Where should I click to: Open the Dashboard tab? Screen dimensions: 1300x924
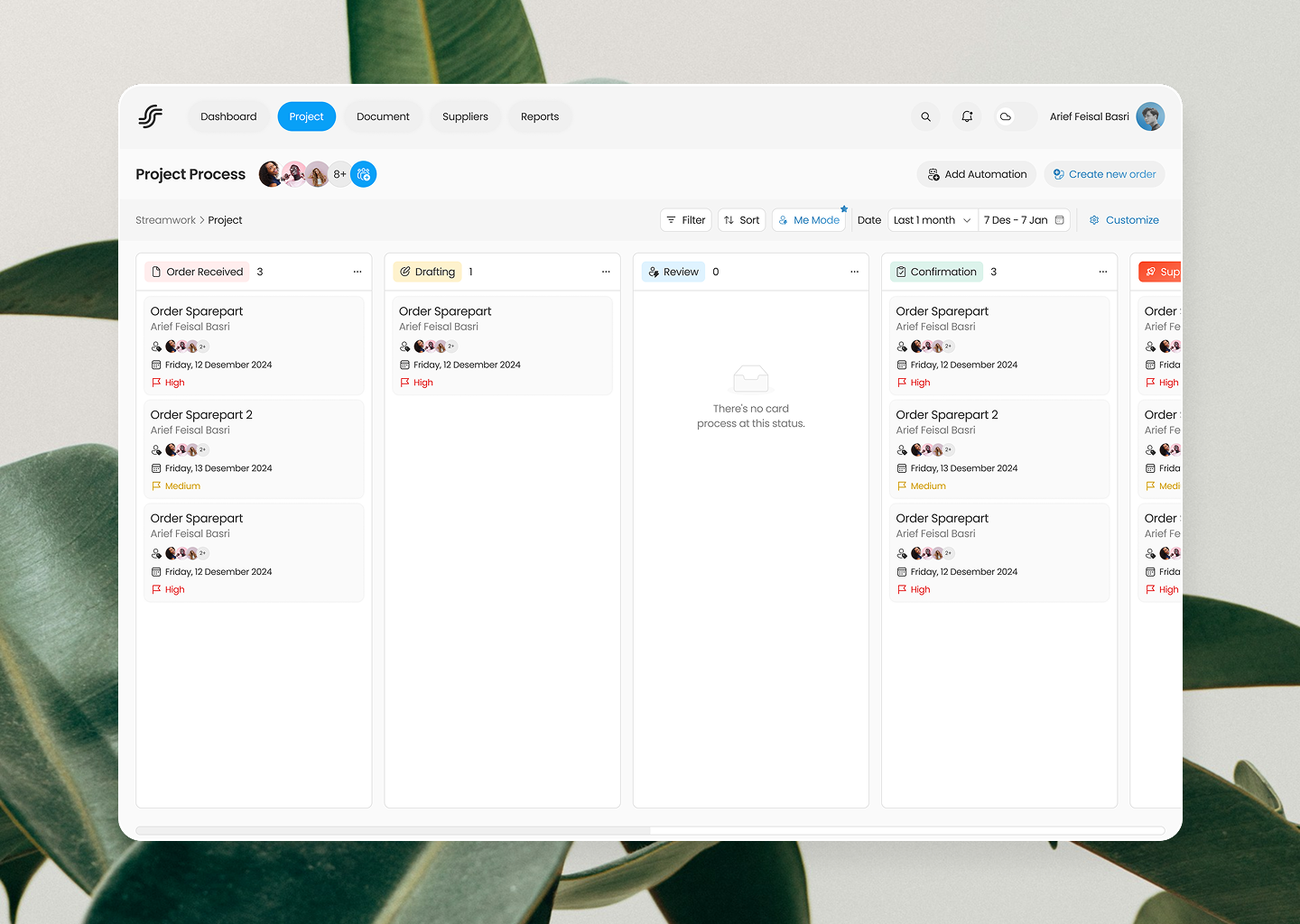point(228,116)
